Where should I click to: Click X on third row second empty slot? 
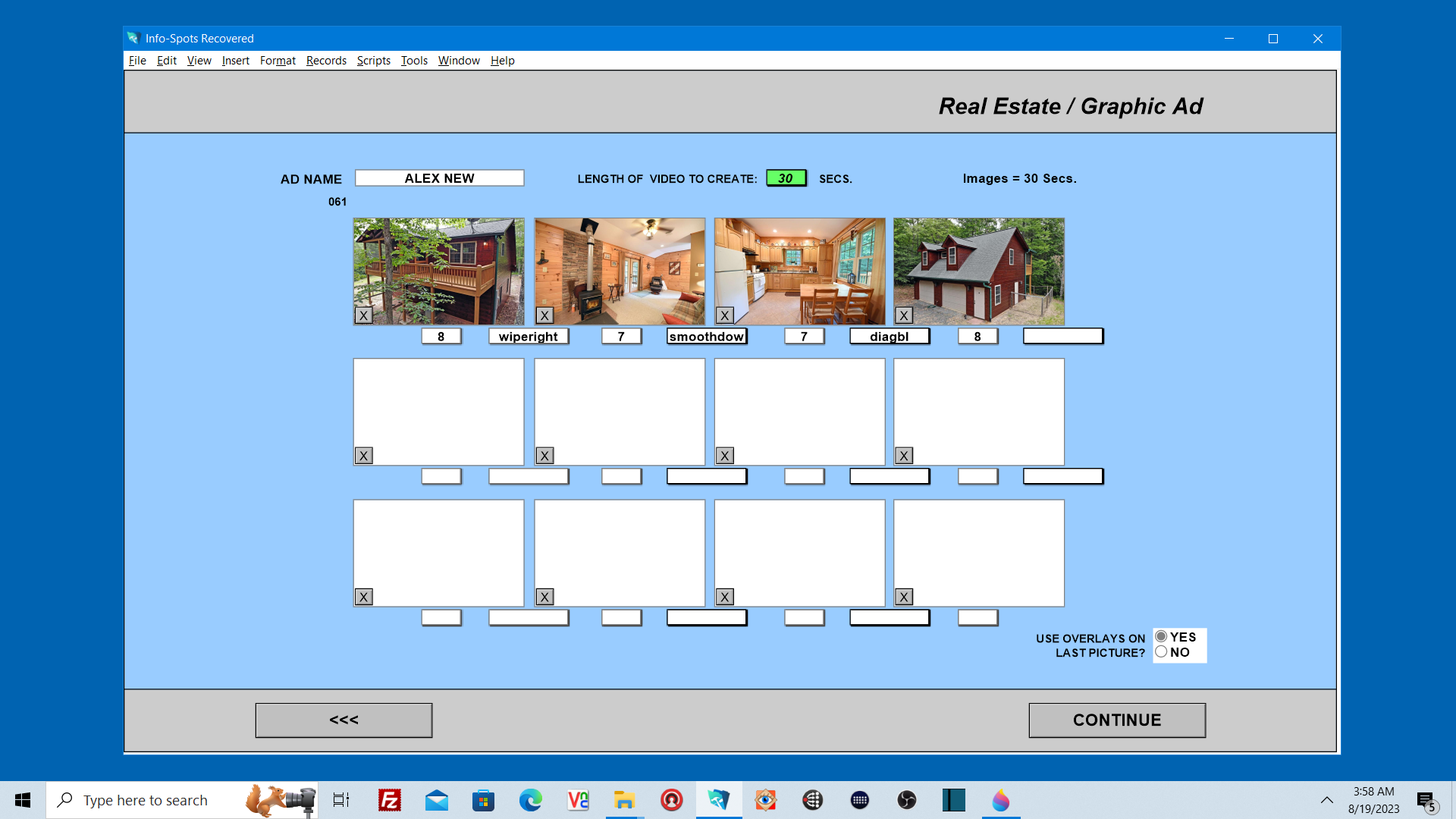[x=544, y=597]
